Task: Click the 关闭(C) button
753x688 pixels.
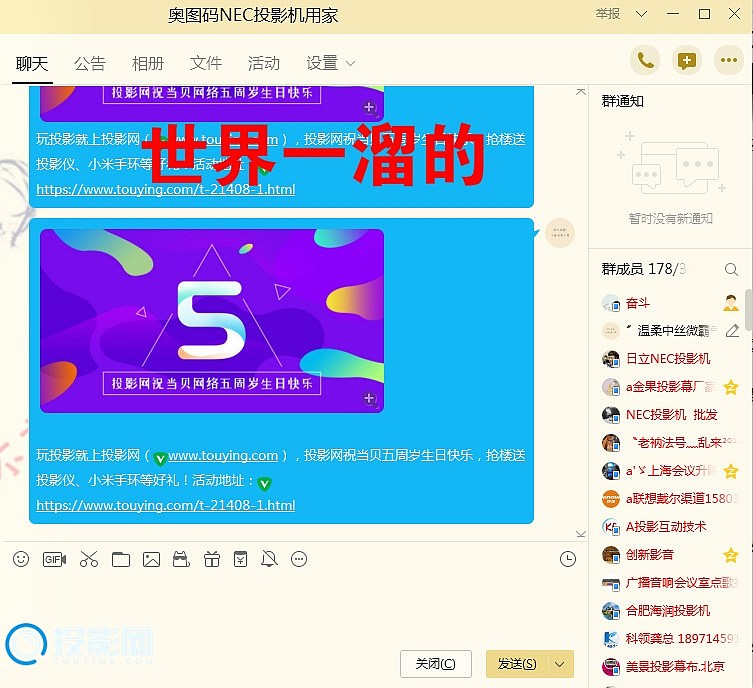Action: click(x=435, y=664)
